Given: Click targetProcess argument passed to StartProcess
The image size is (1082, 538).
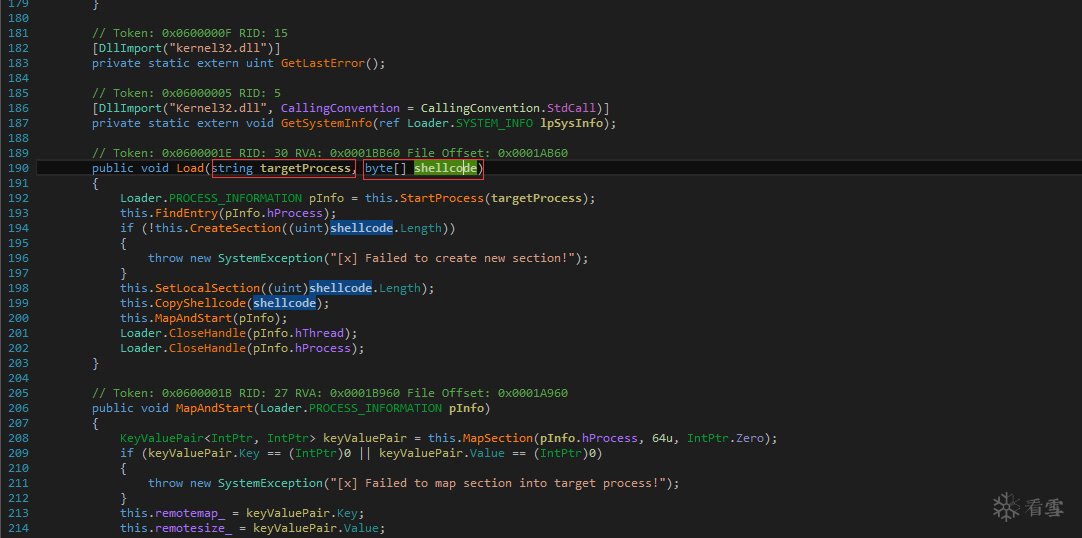Looking at the screenshot, I should [x=535, y=199].
